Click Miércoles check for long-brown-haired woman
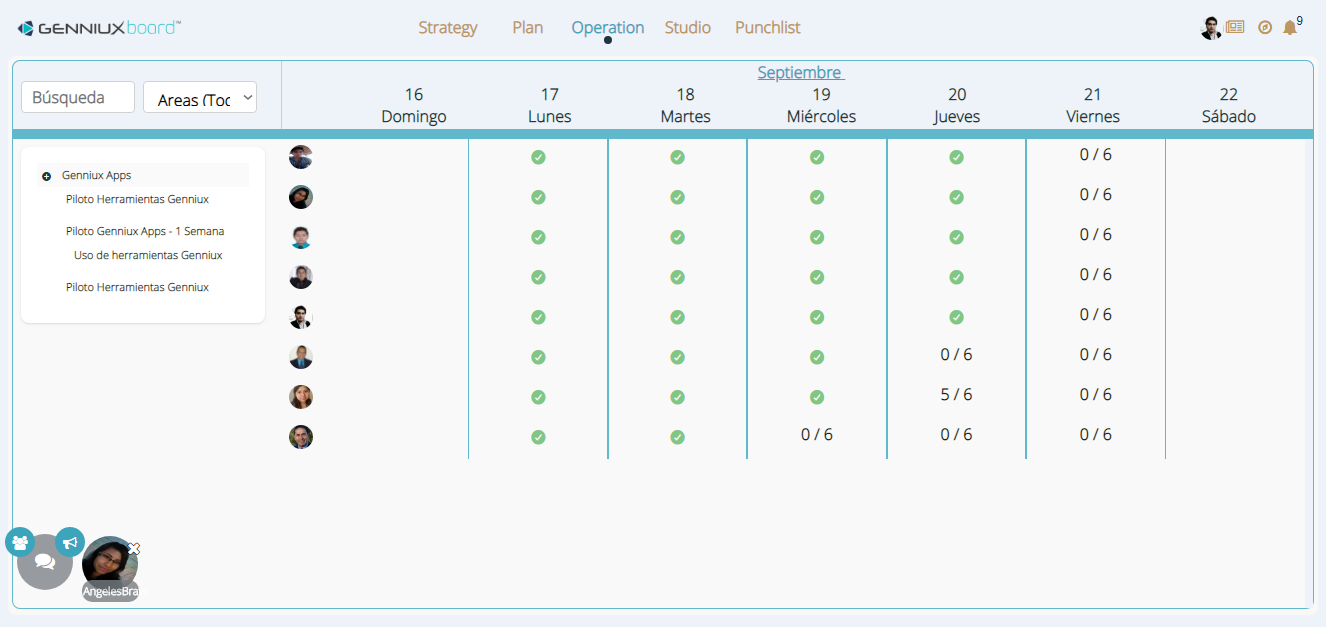The height and width of the screenshot is (627, 1326). (x=817, y=397)
